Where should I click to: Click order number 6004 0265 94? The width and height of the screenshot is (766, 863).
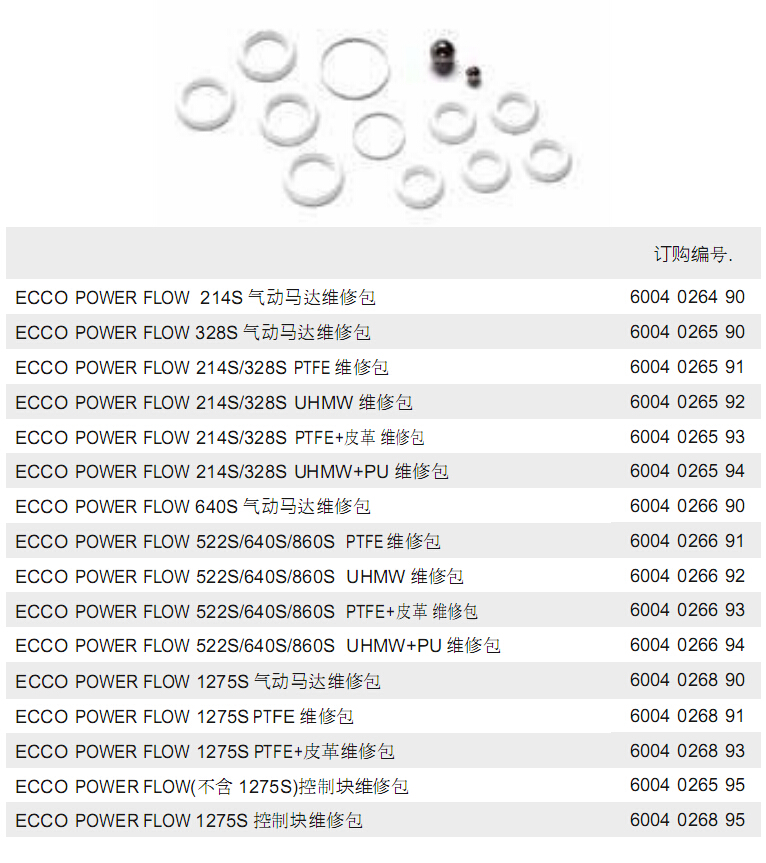coord(687,471)
